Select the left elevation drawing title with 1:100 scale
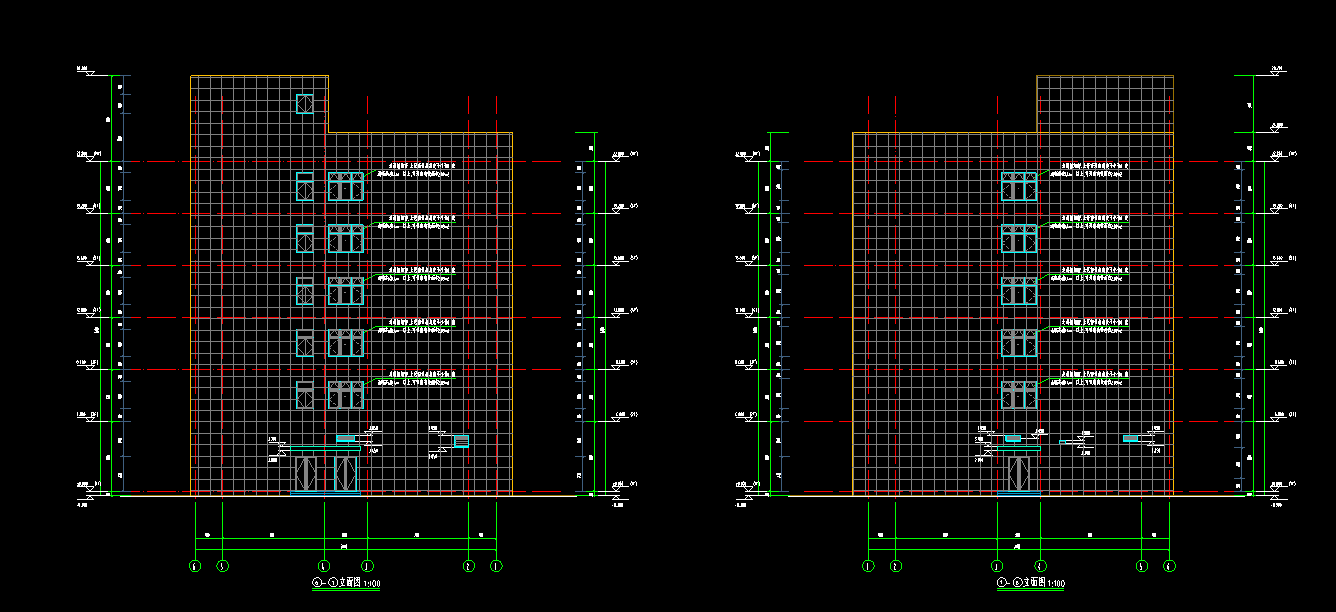Screen dimensions: 1336x612 pyautogui.click(x=346, y=582)
